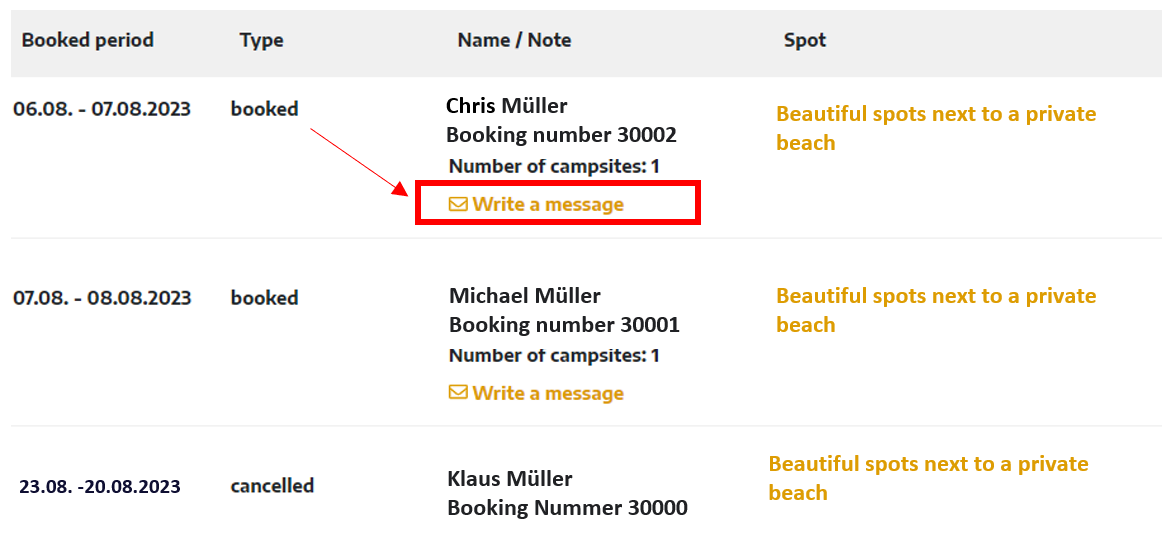1162x540 pixels.
Task: Select the Spot column header
Action: (805, 40)
